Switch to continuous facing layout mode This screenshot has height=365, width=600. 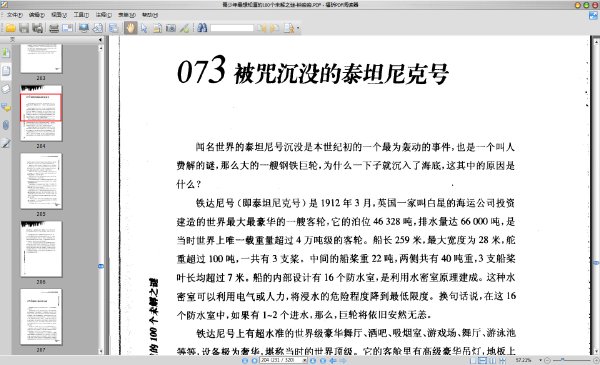502,361
